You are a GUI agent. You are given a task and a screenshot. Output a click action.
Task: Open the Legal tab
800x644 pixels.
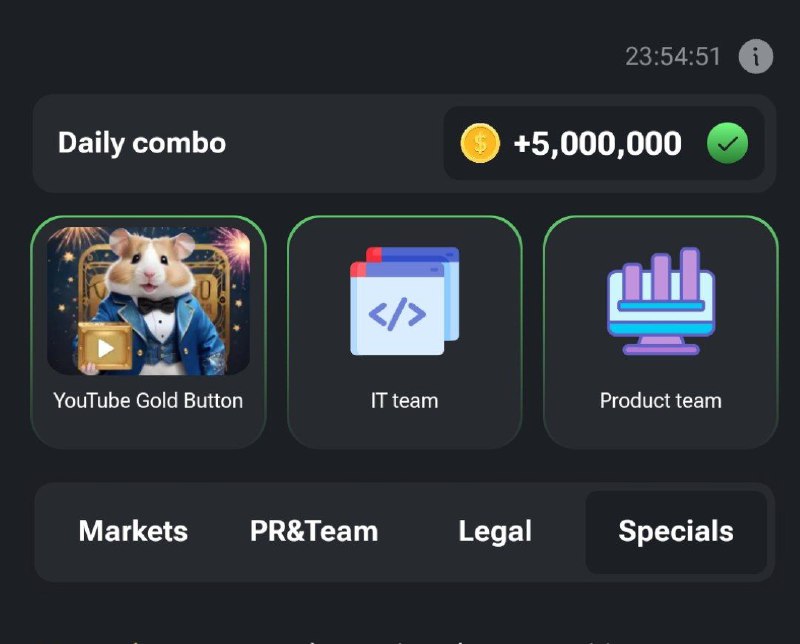click(x=495, y=532)
